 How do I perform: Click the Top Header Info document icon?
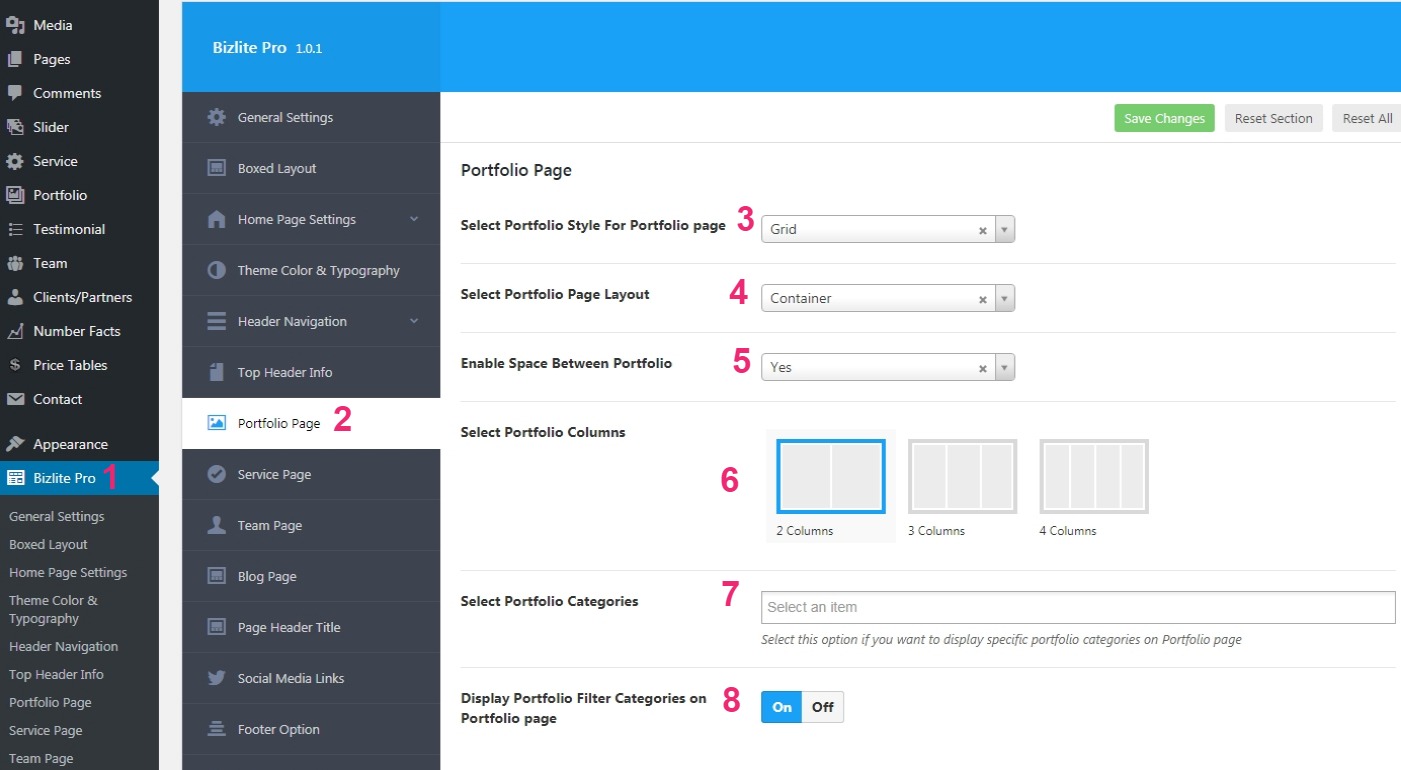click(x=216, y=372)
